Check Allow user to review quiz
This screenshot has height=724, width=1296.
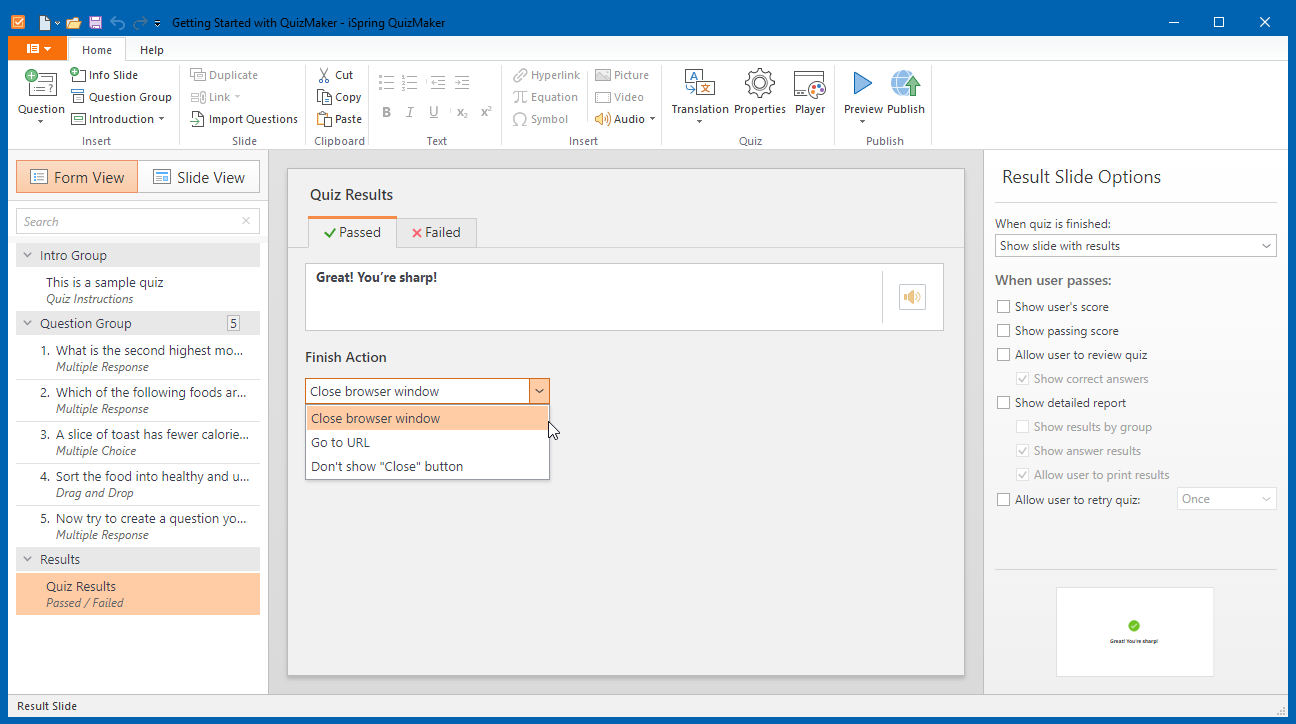[x=1004, y=355]
